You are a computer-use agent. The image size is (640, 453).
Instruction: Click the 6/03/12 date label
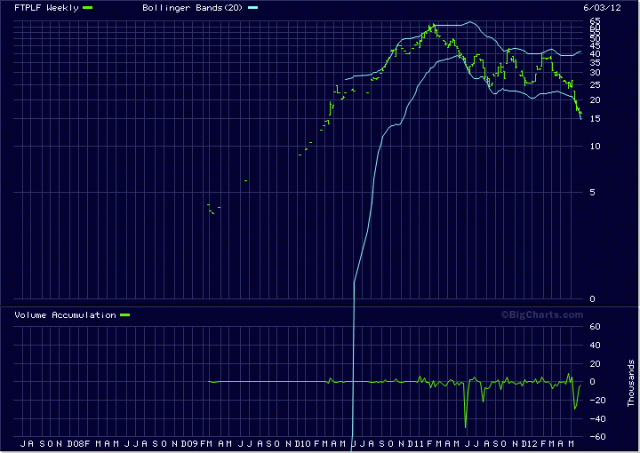(602, 8)
